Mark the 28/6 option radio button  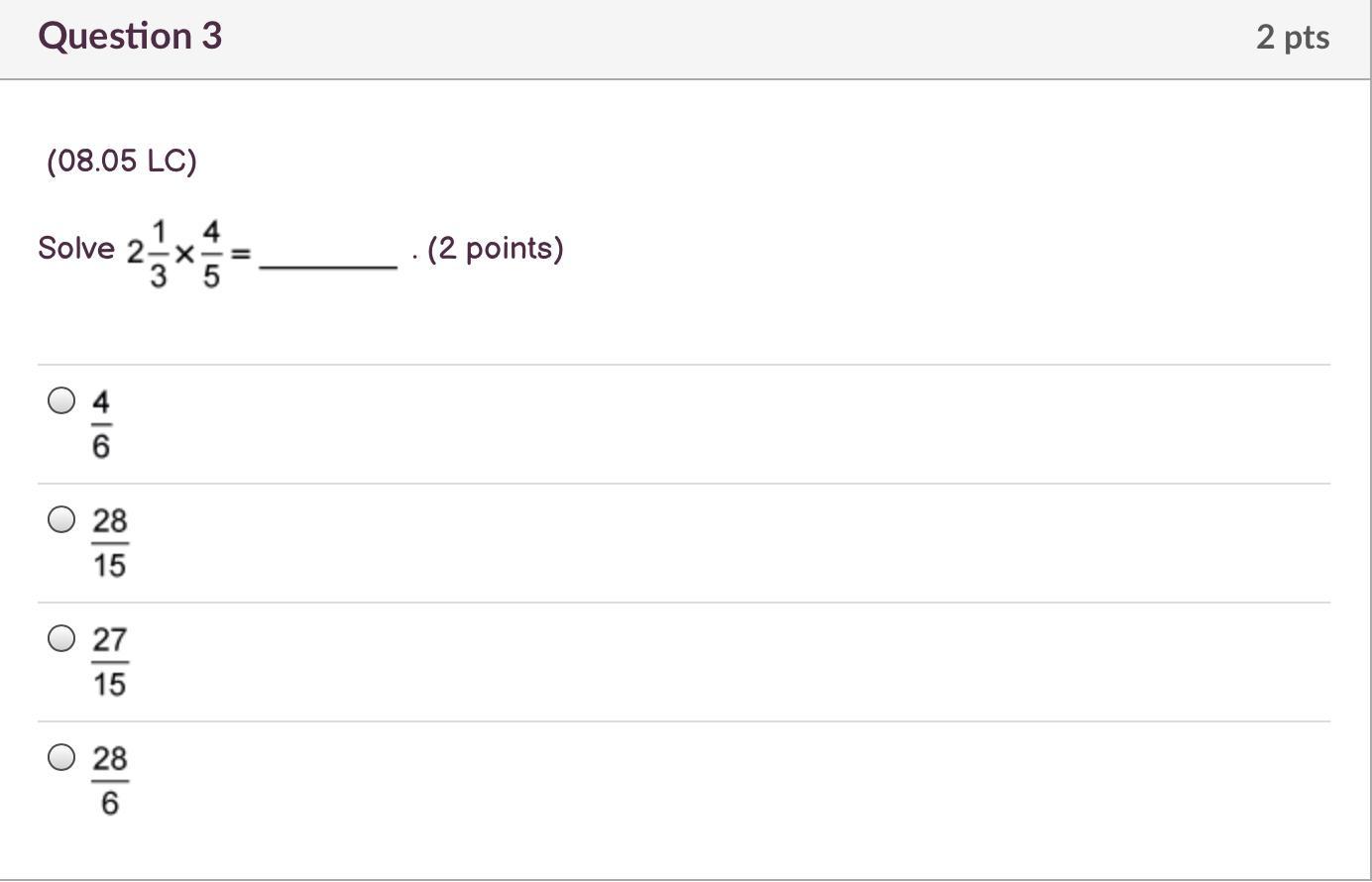click(61, 757)
